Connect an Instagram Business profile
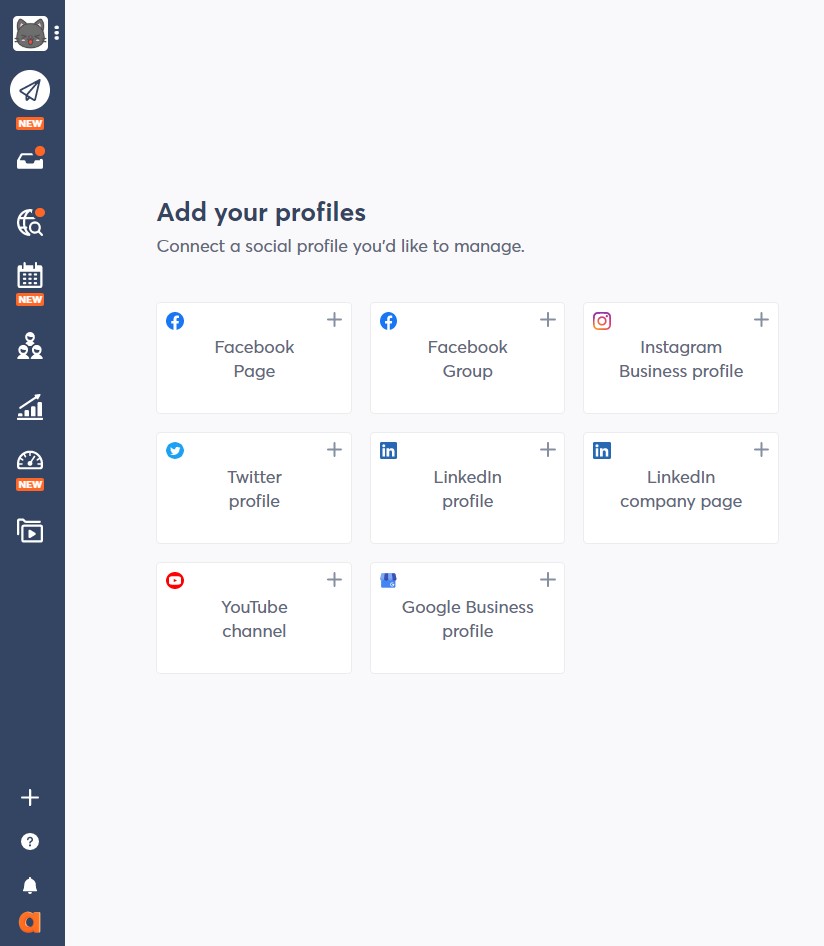The height and width of the screenshot is (946, 824). (680, 358)
